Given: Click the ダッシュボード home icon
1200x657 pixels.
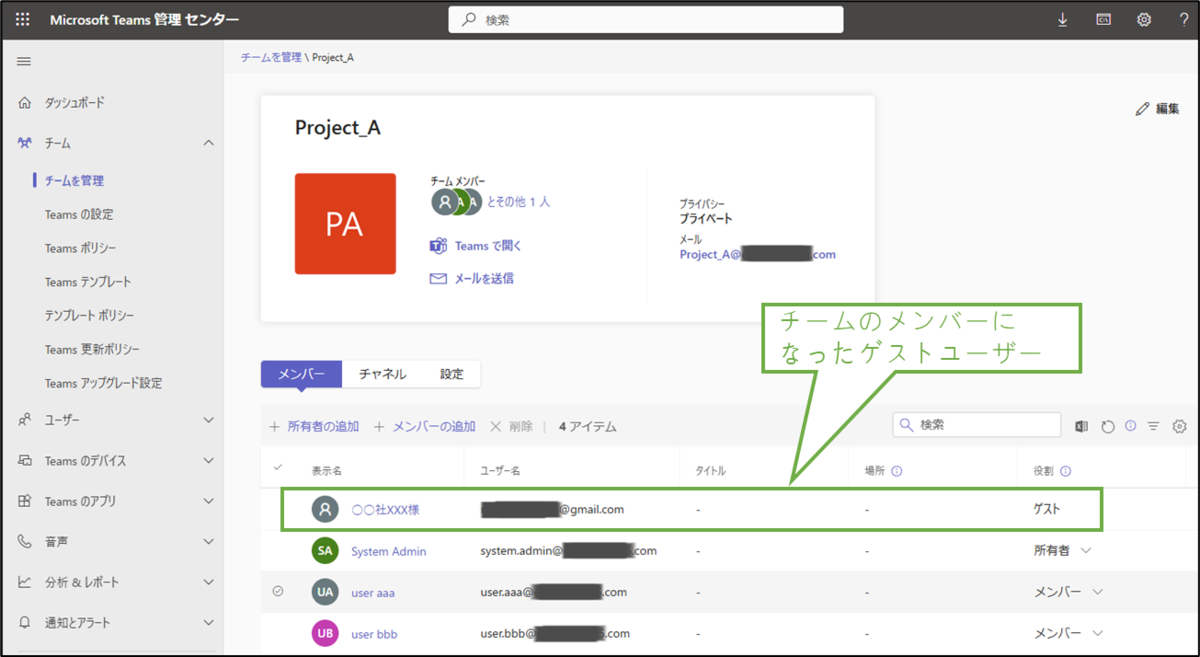Looking at the screenshot, I should tap(25, 103).
